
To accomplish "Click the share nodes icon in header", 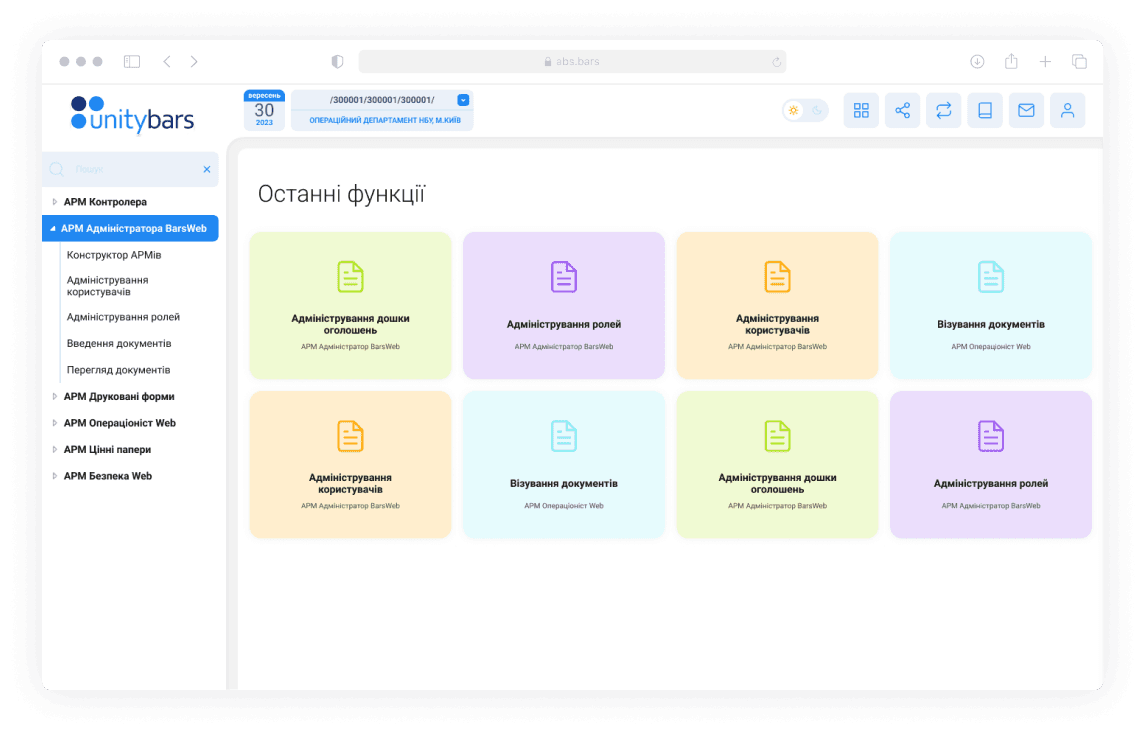I will coord(902,110).
